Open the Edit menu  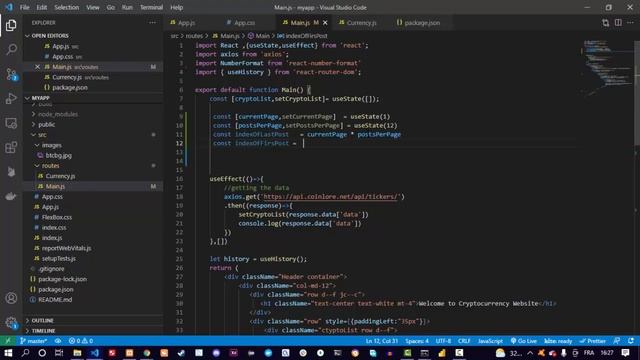pyautogui.click(x=42, y=7)
